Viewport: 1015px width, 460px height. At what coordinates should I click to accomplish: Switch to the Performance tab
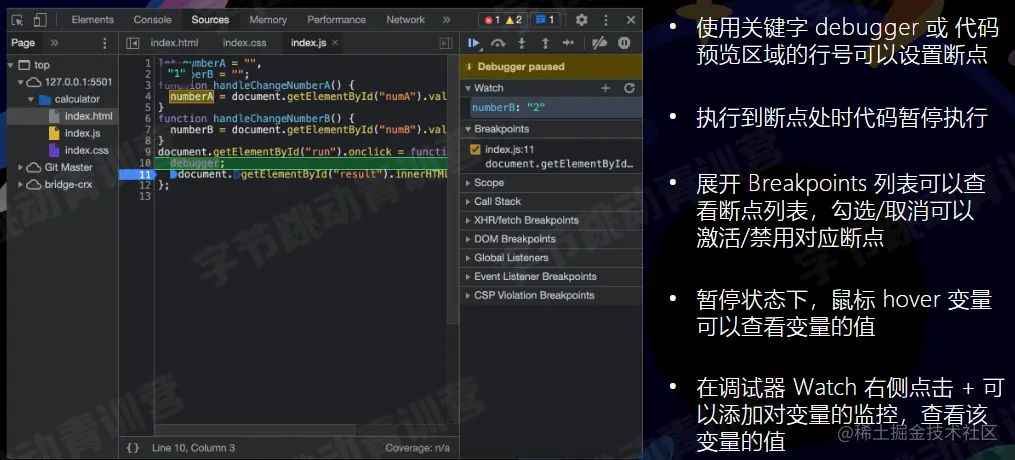click(x=337, y=20)
